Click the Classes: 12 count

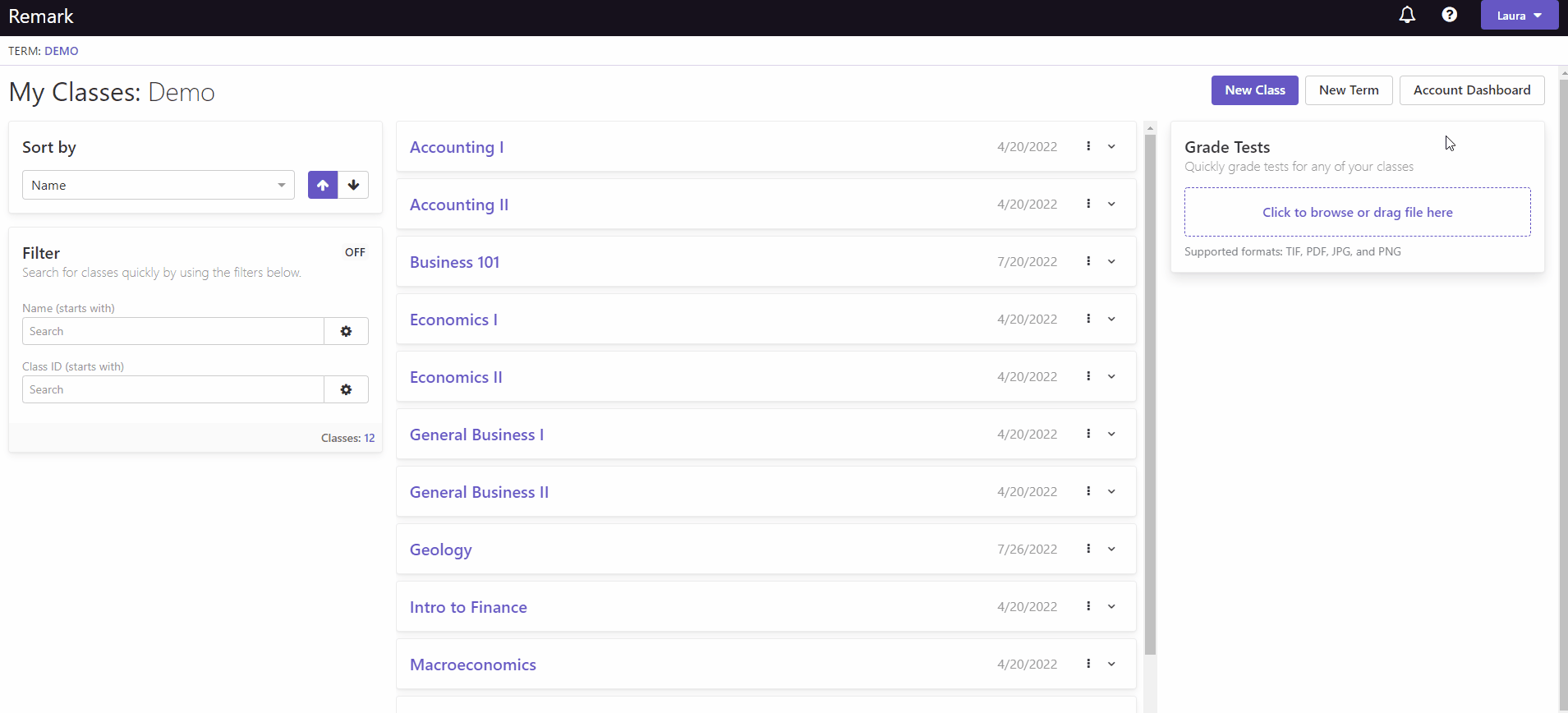click(347, 438)
